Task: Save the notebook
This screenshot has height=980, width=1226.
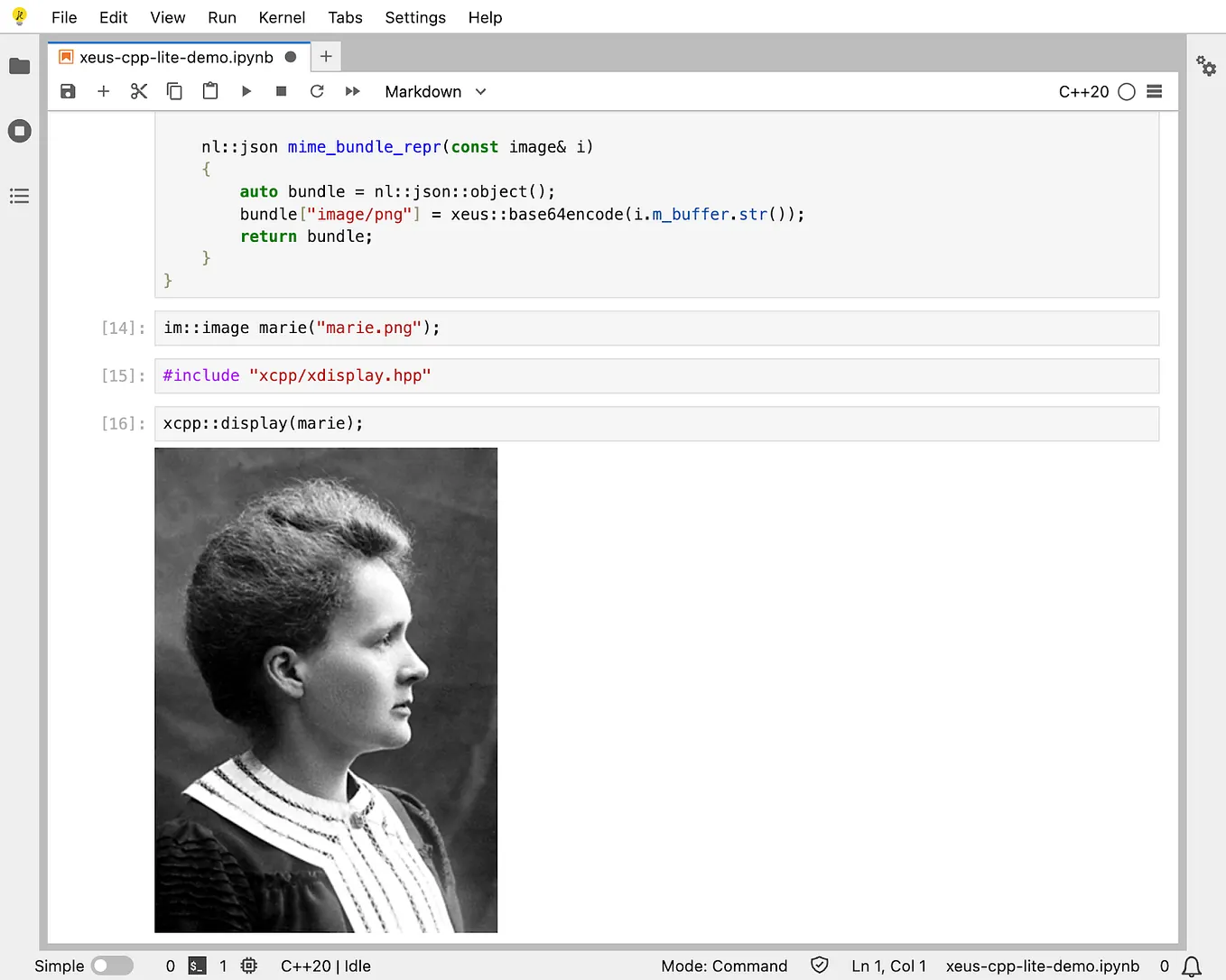Action: point(68,91)
